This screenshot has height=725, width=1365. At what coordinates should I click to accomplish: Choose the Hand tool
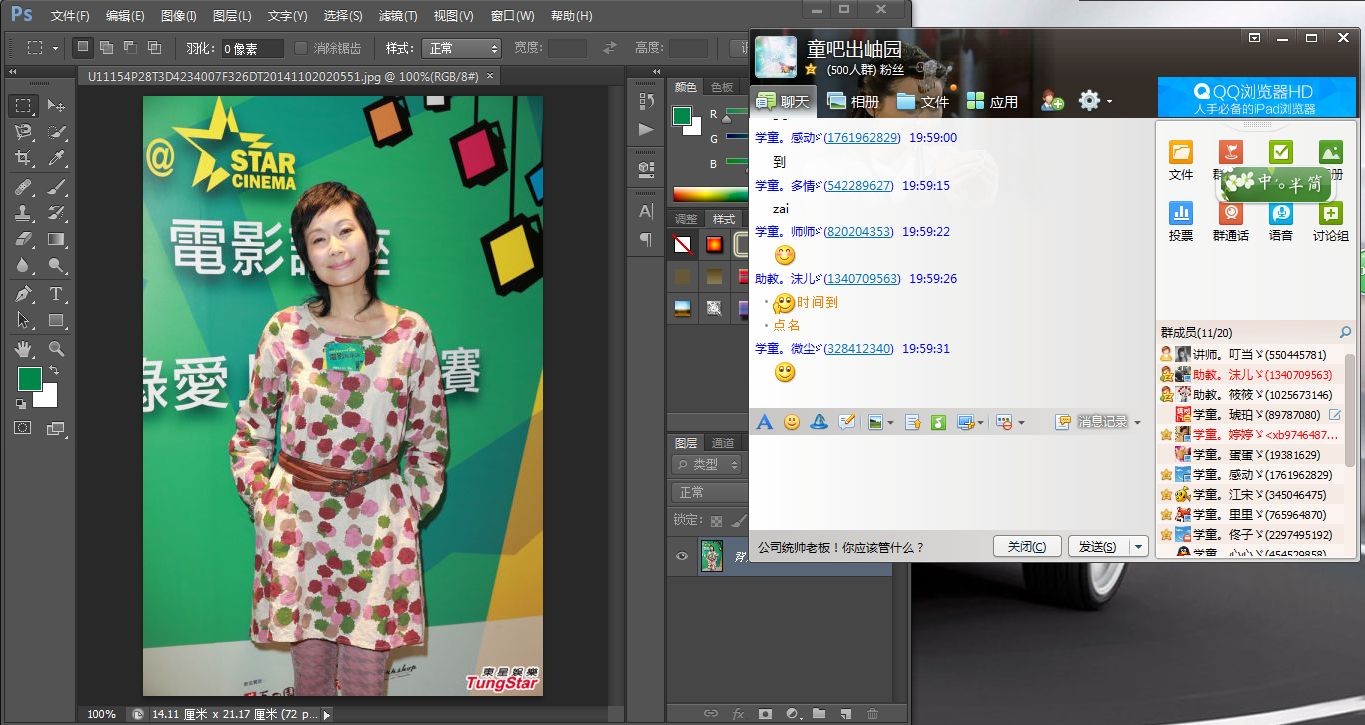point(23,349)
